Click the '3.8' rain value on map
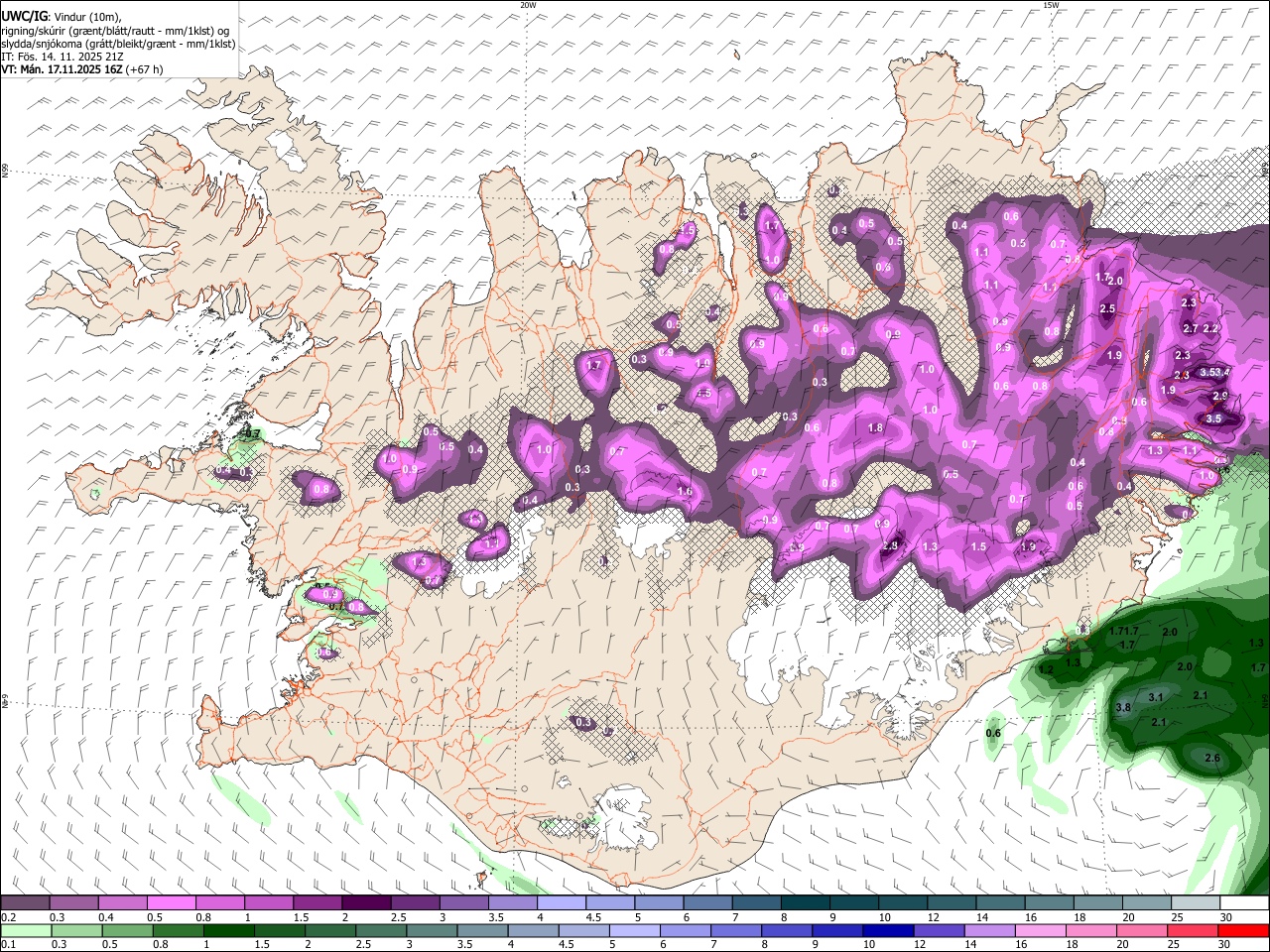The width and height of the screenshot is (1270, 952). pos(1123,708)
